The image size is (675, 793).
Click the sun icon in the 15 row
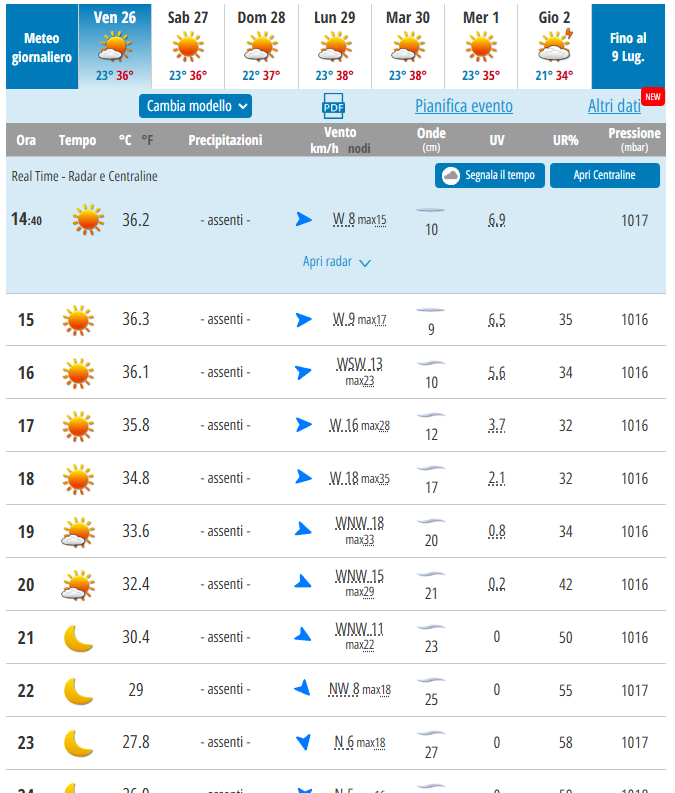point(78,320)
